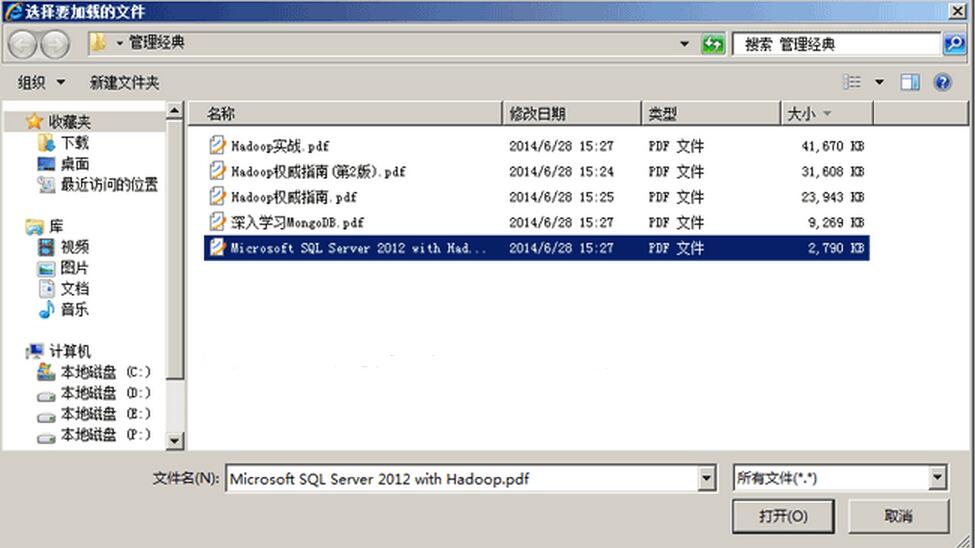
Task: Sort by the 修改日期 column header
Action: (x=571, y=113)
